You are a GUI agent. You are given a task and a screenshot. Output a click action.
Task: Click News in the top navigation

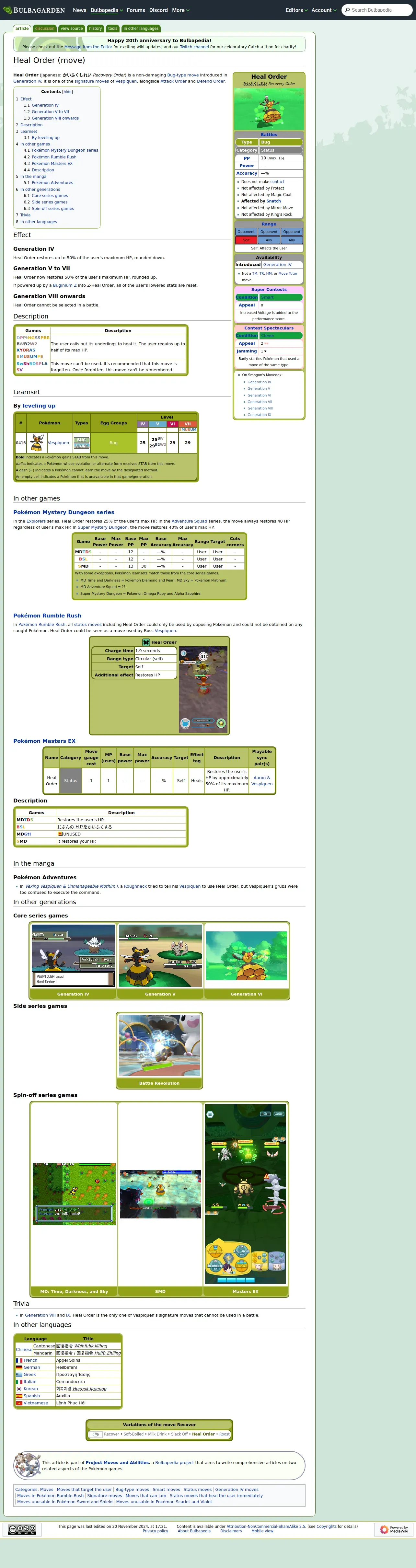coord(80,10)
